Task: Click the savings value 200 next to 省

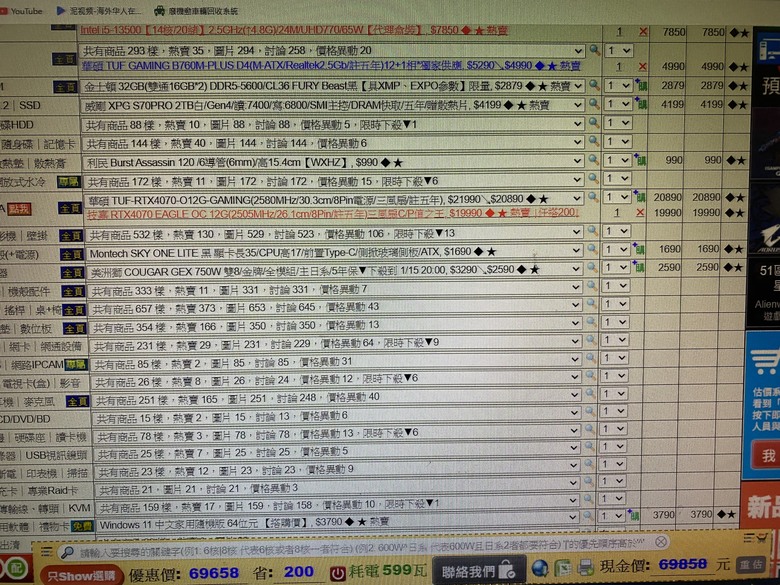Action: tap(298, 572)
